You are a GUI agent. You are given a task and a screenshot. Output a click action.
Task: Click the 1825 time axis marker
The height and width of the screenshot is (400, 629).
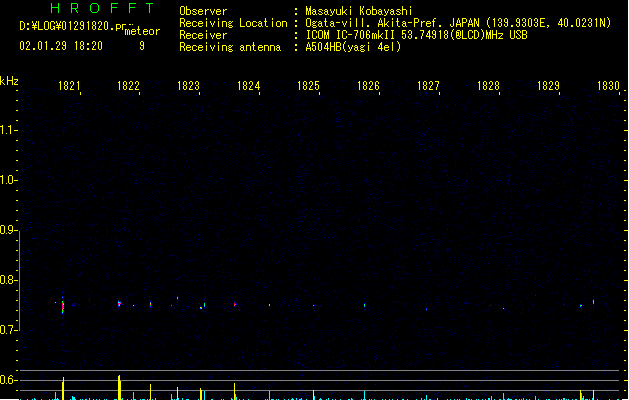[308, 86]
